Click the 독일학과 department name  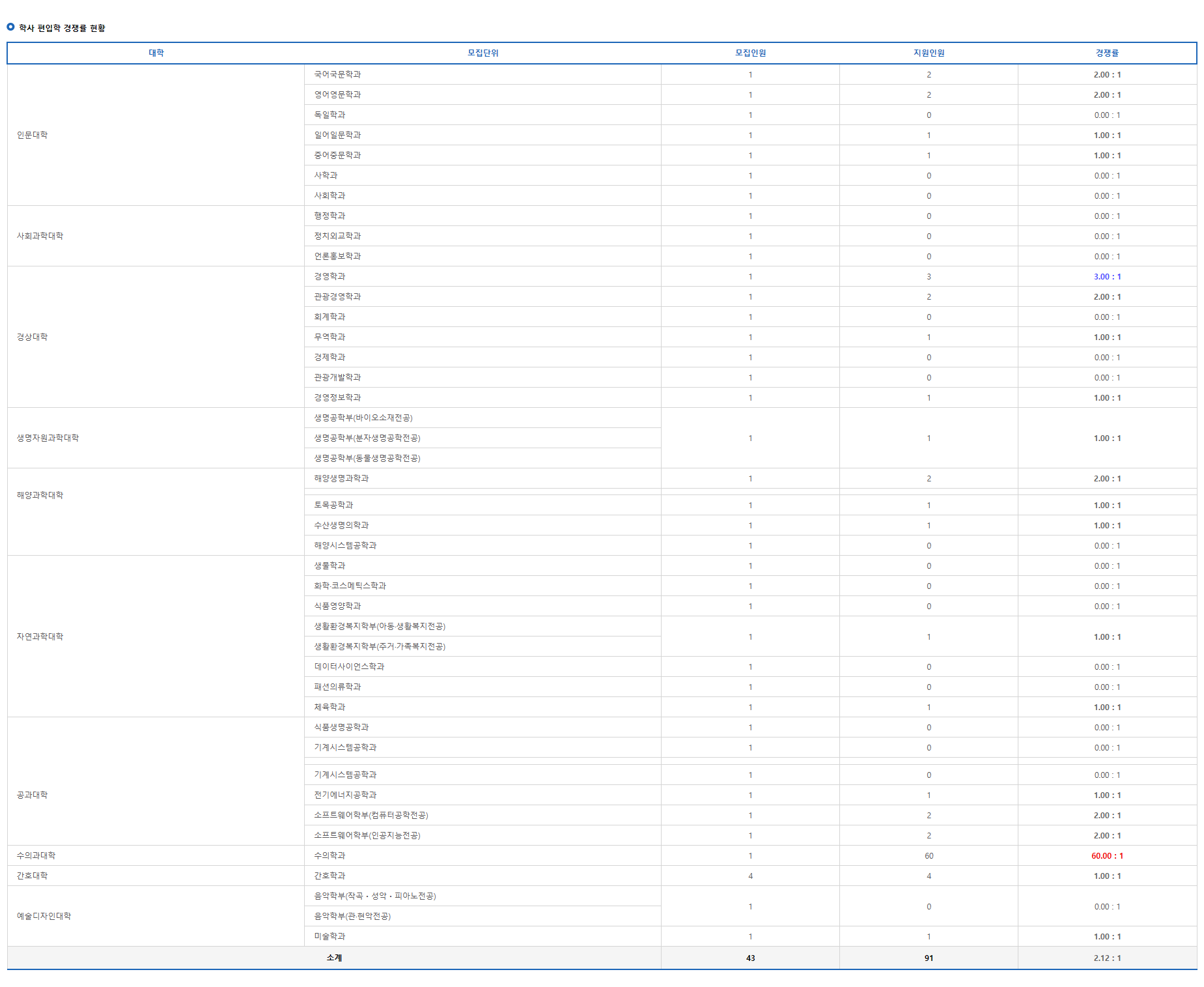(x=329, y=115)
